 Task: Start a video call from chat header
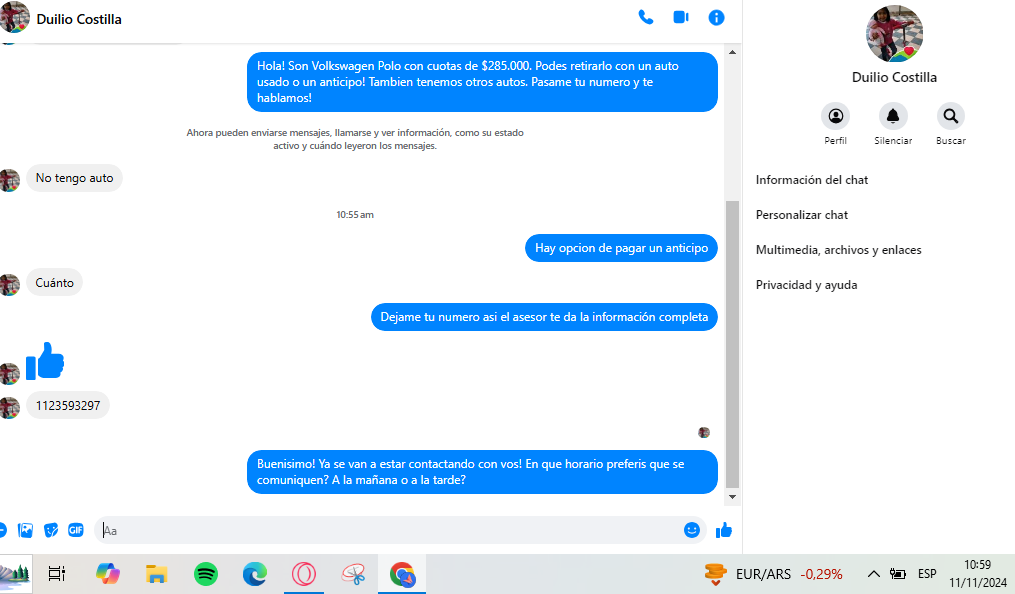[681, 17]
